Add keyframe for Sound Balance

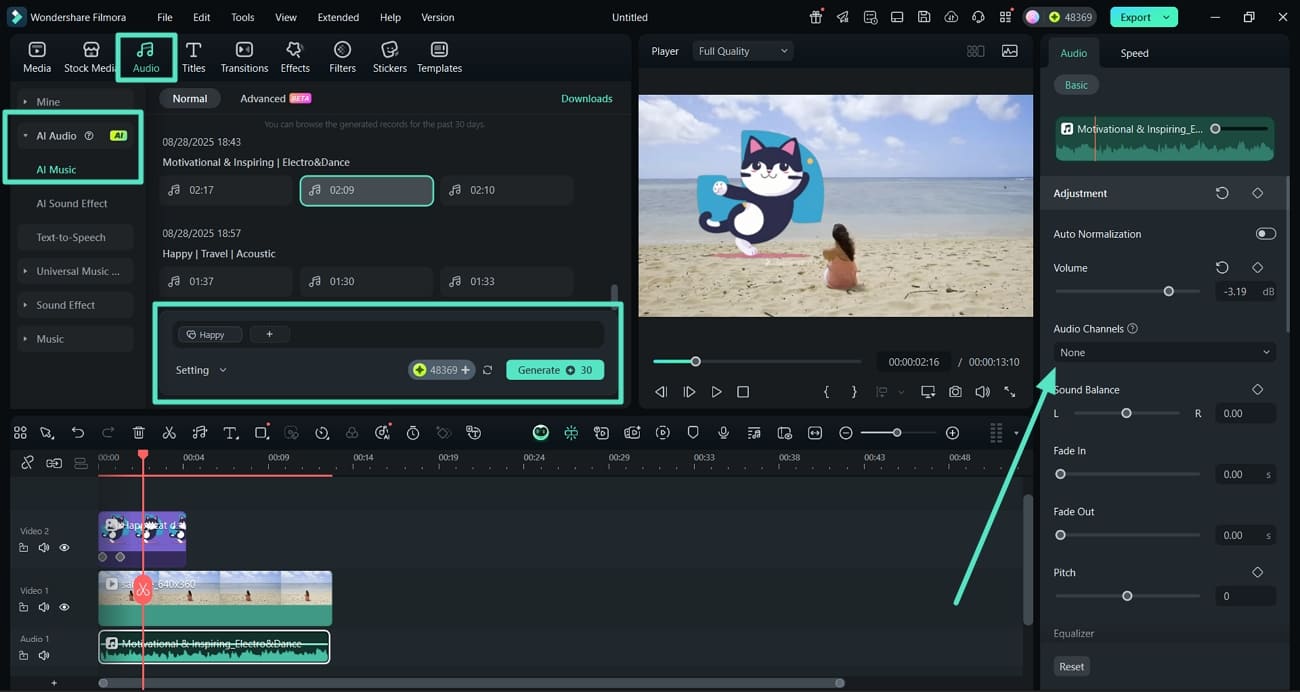[1257, 390]
